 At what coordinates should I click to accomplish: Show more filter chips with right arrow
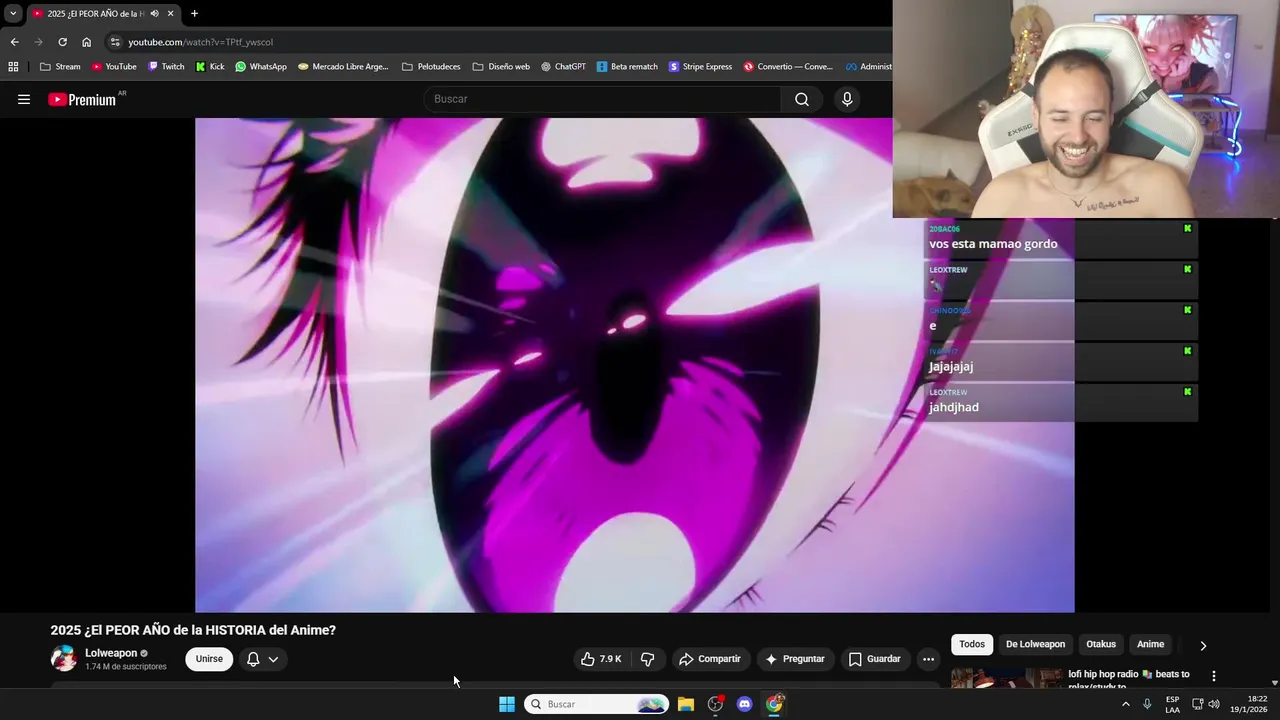click(1203, 645)
